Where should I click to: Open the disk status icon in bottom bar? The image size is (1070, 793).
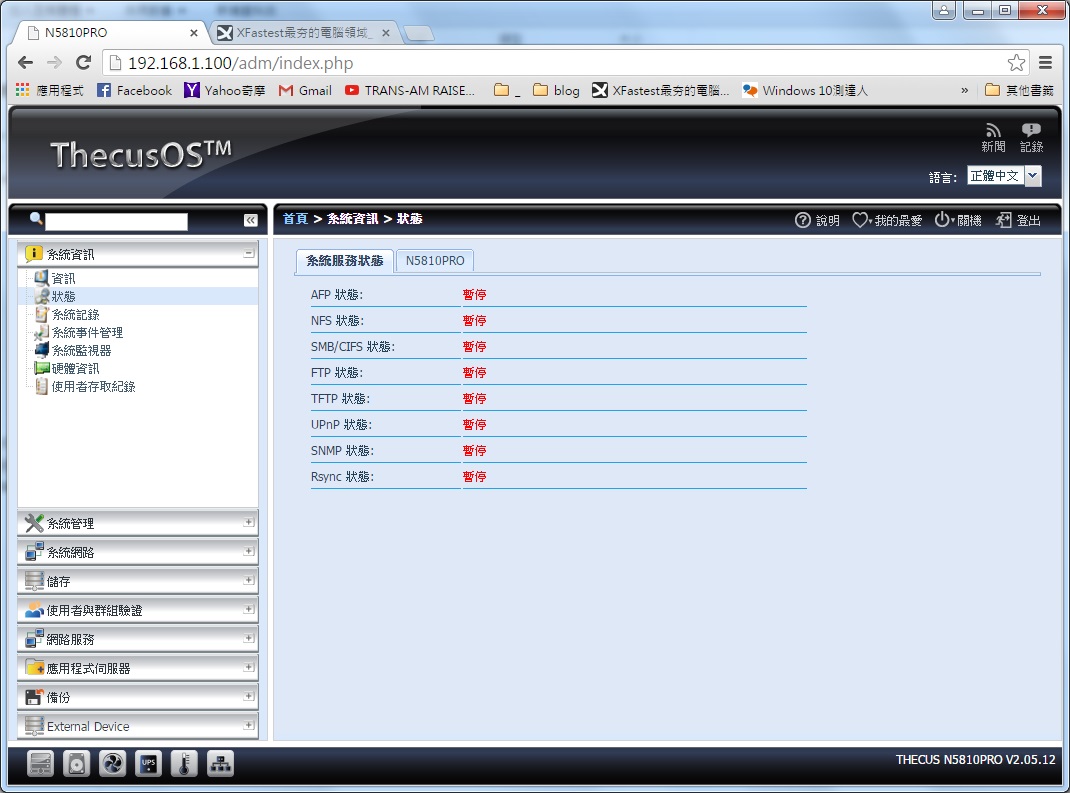click(76, 764)
